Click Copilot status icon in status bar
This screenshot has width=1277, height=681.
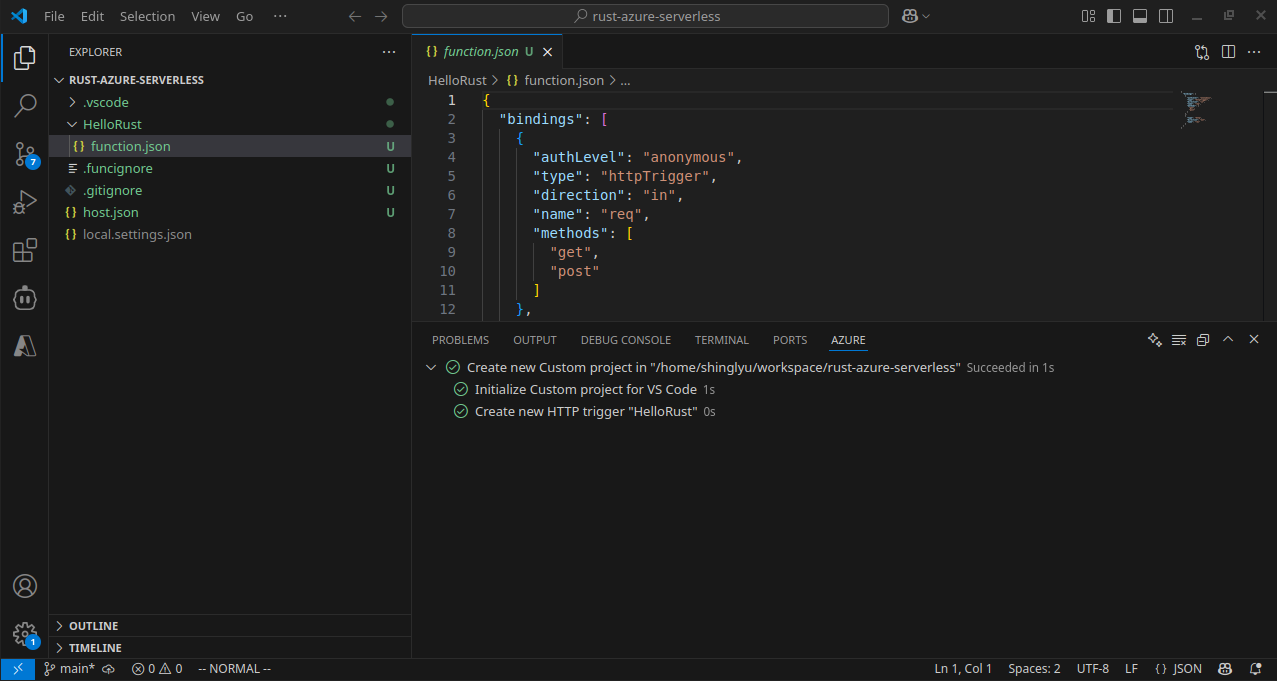(1224, 669)
